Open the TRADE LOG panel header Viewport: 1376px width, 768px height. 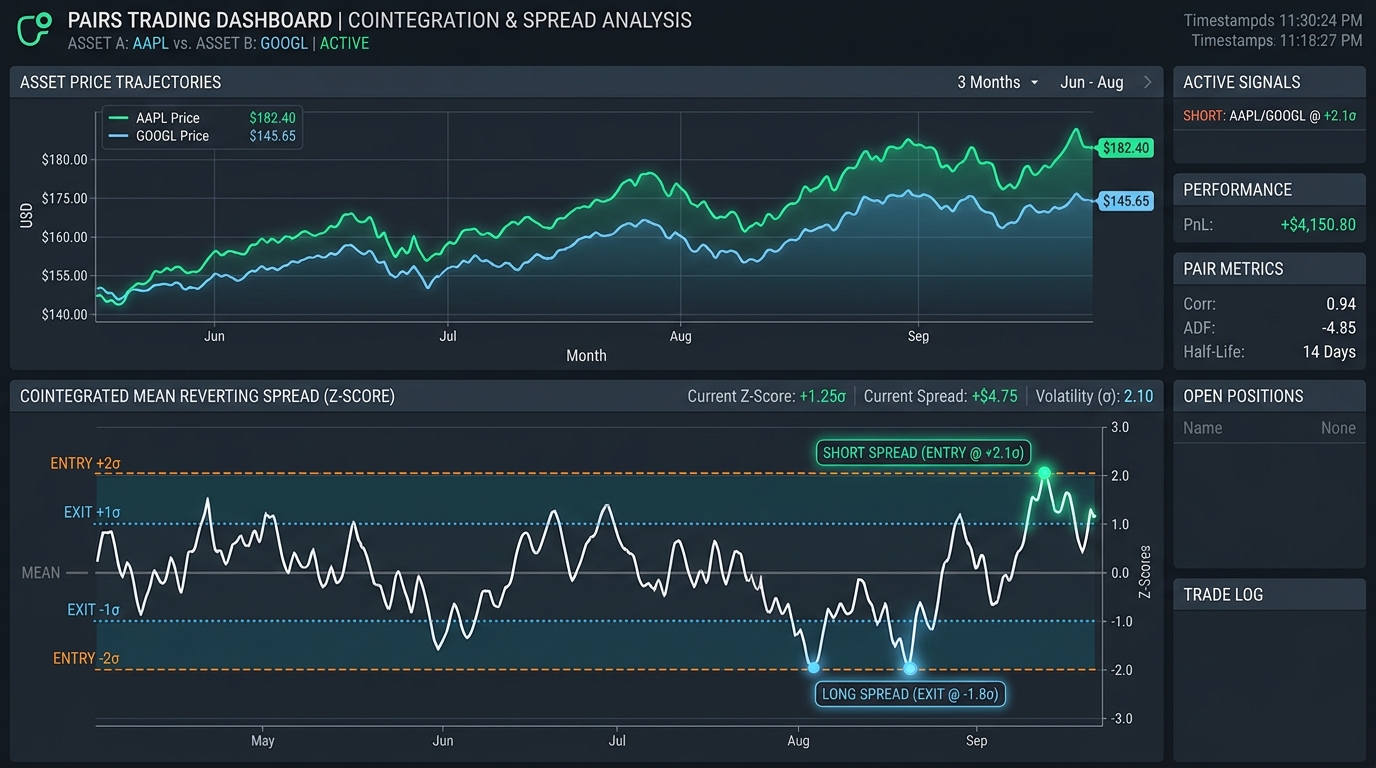[x=1269, y=594]
